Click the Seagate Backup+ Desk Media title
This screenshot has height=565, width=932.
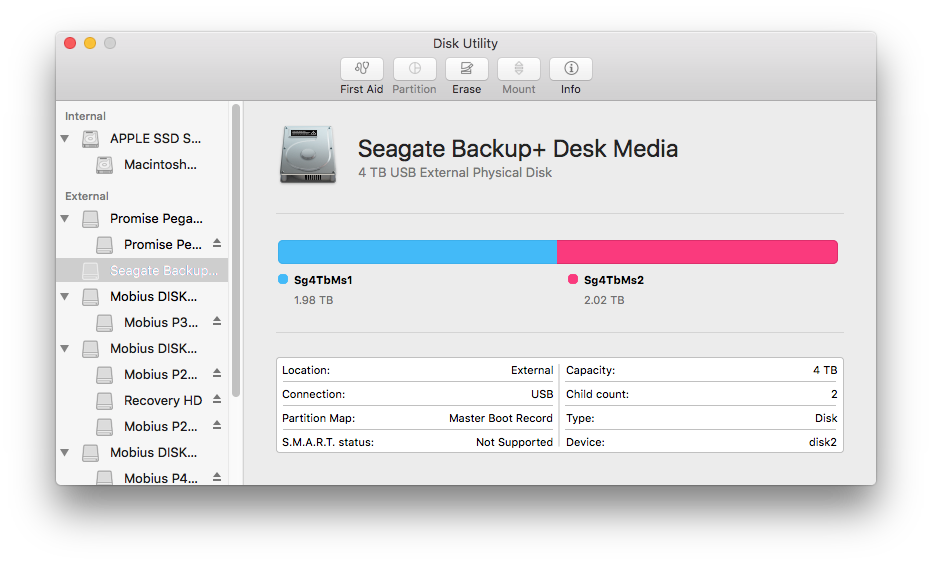click(x=518, y=149)
